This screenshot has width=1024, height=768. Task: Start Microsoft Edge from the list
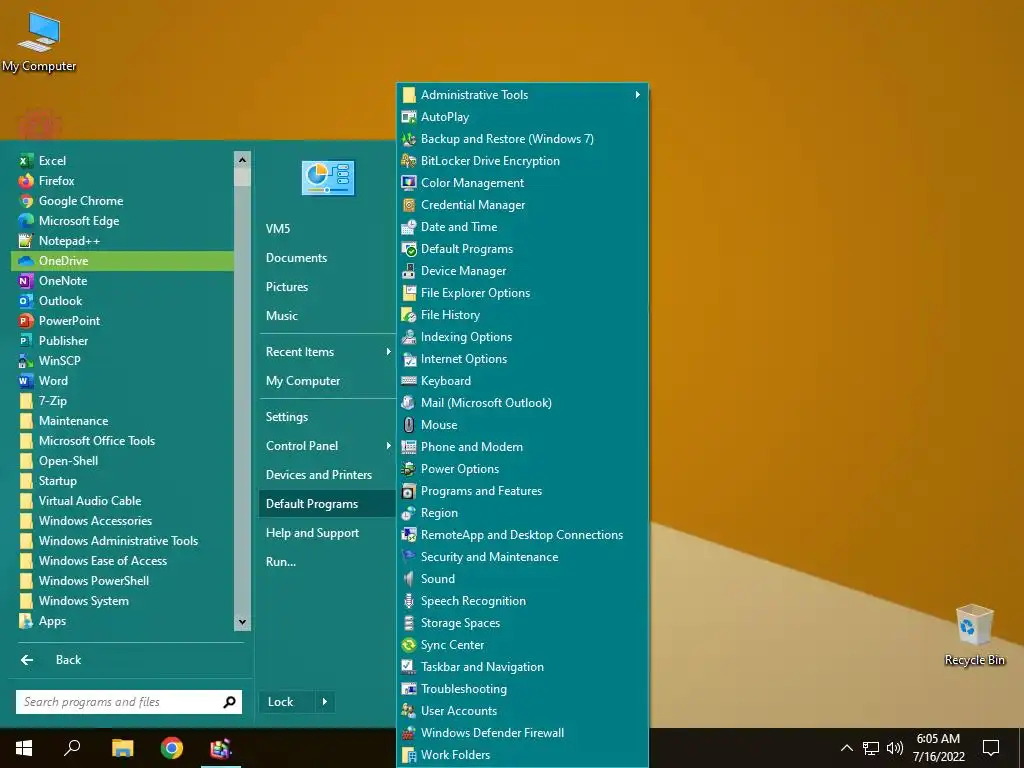click(122, 221)
